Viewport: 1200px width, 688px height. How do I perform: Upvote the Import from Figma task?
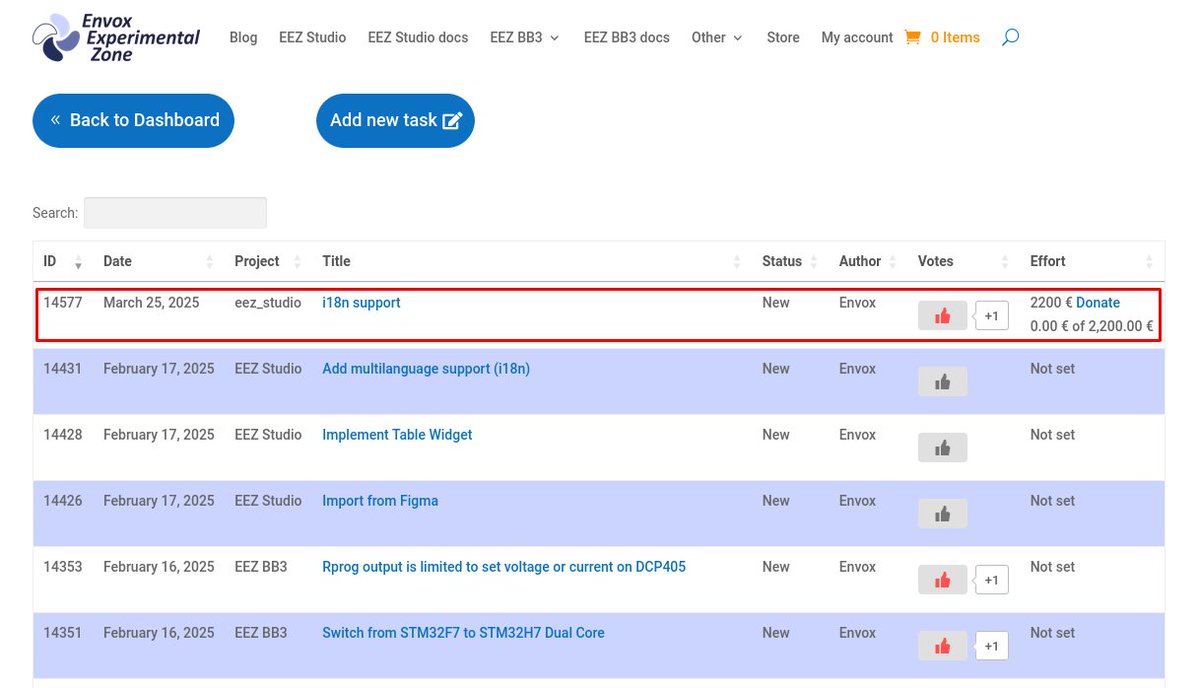click(x=942, y=514)
